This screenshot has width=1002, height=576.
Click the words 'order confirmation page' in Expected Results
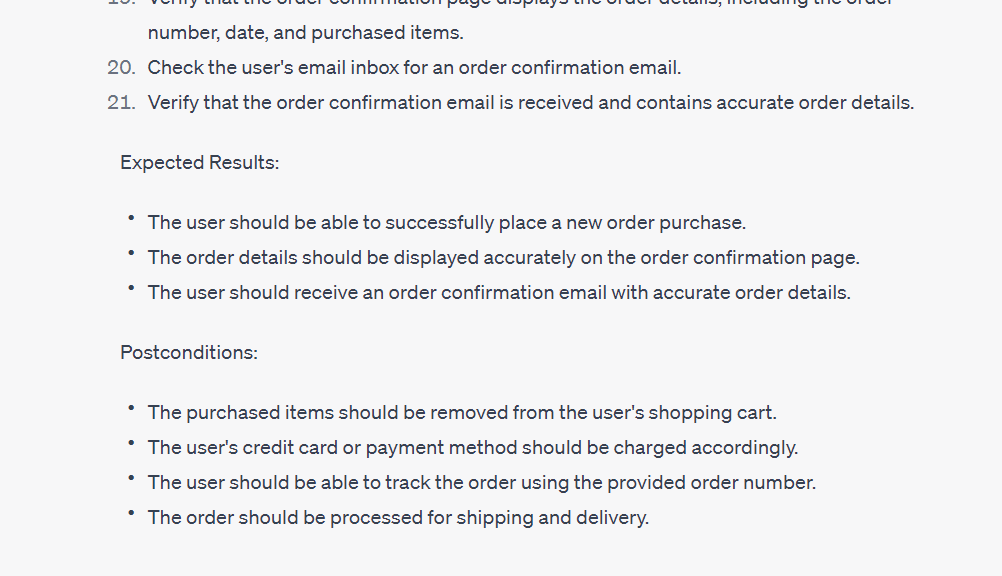pos(750,258)
